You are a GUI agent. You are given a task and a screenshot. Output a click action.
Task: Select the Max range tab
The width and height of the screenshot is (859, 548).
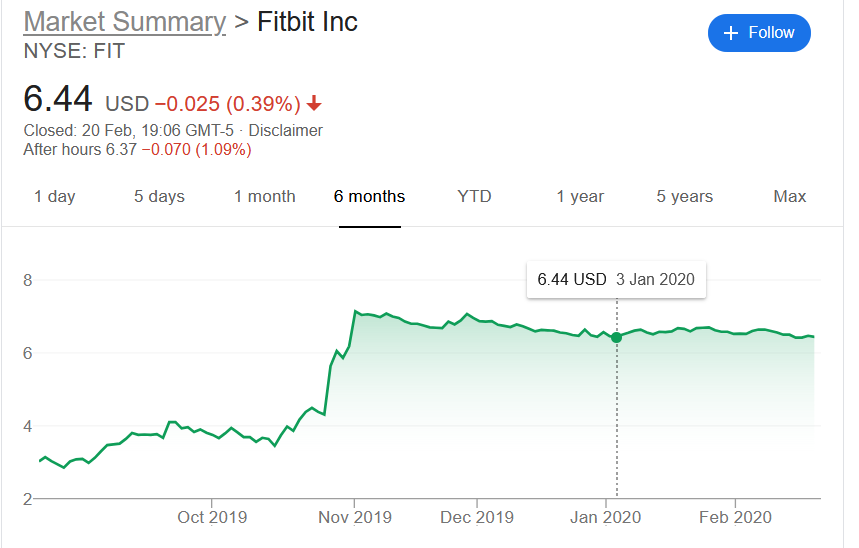pyautogui.click(x=790, y=196)
